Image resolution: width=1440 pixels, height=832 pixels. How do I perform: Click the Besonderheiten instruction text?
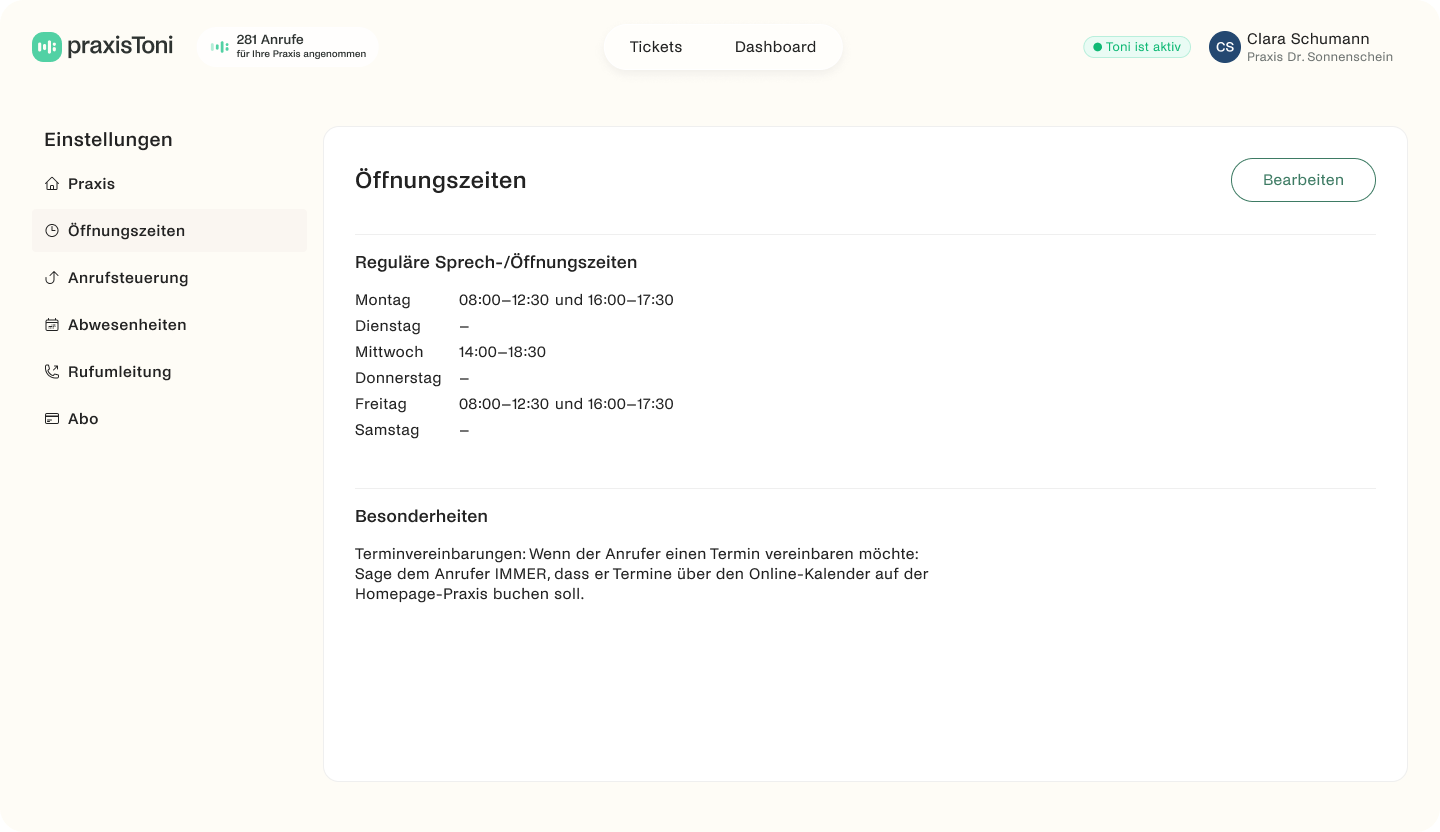[641, 574]
